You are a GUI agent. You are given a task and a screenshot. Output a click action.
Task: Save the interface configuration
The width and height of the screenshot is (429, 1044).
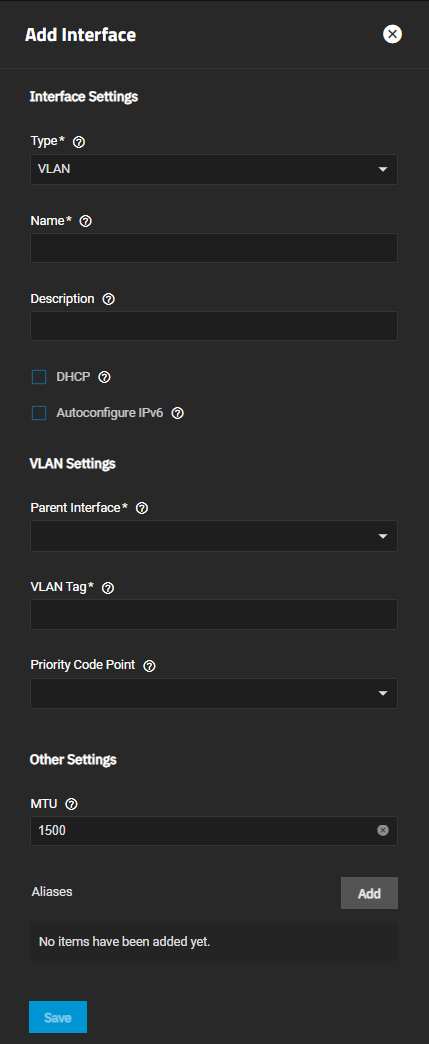58,1017
